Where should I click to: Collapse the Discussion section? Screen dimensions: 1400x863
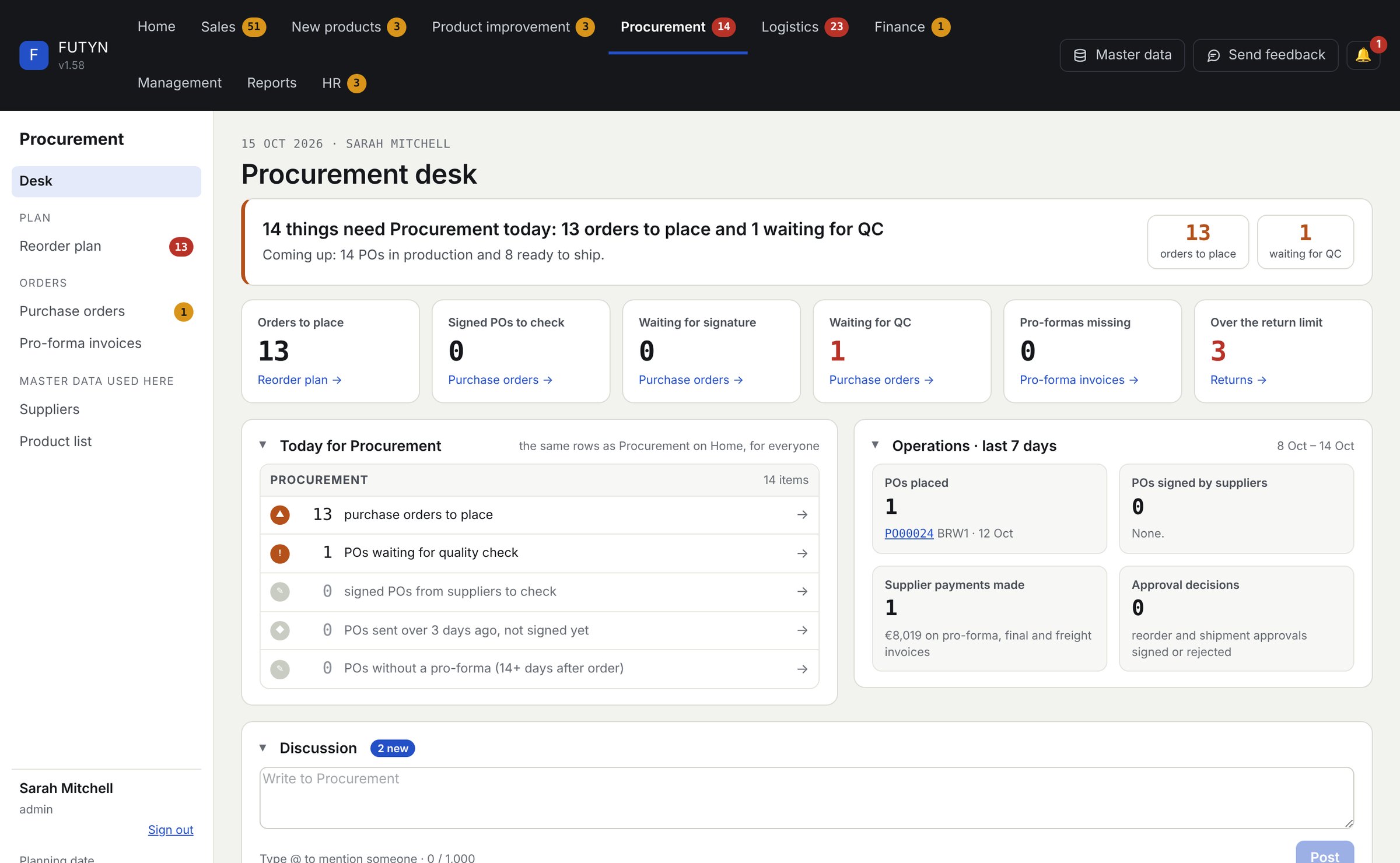262,748
